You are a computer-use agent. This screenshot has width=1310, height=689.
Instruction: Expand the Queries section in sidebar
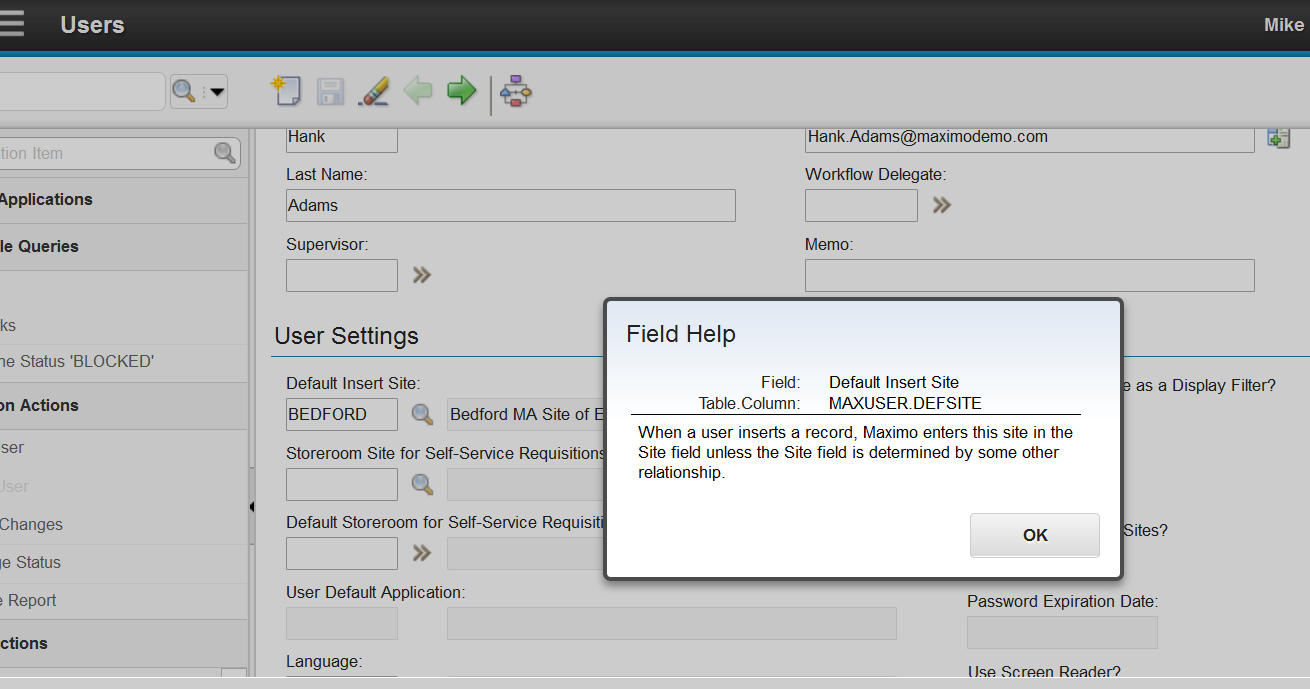coord(123,246)
